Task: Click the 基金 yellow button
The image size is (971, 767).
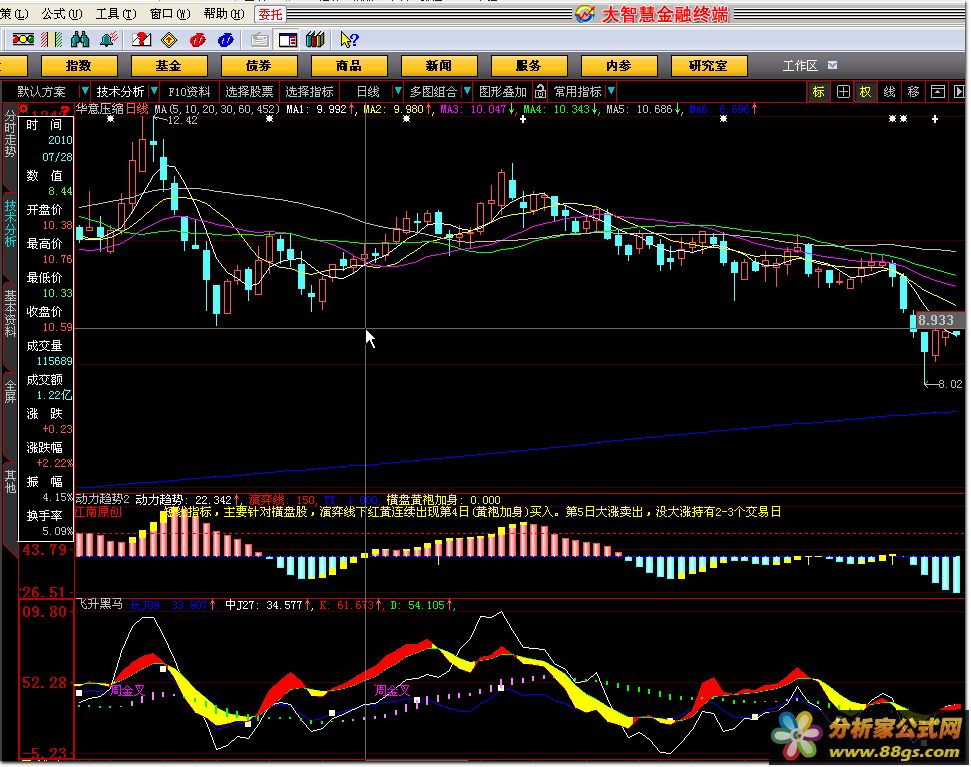Action: [x=168, y=66]
